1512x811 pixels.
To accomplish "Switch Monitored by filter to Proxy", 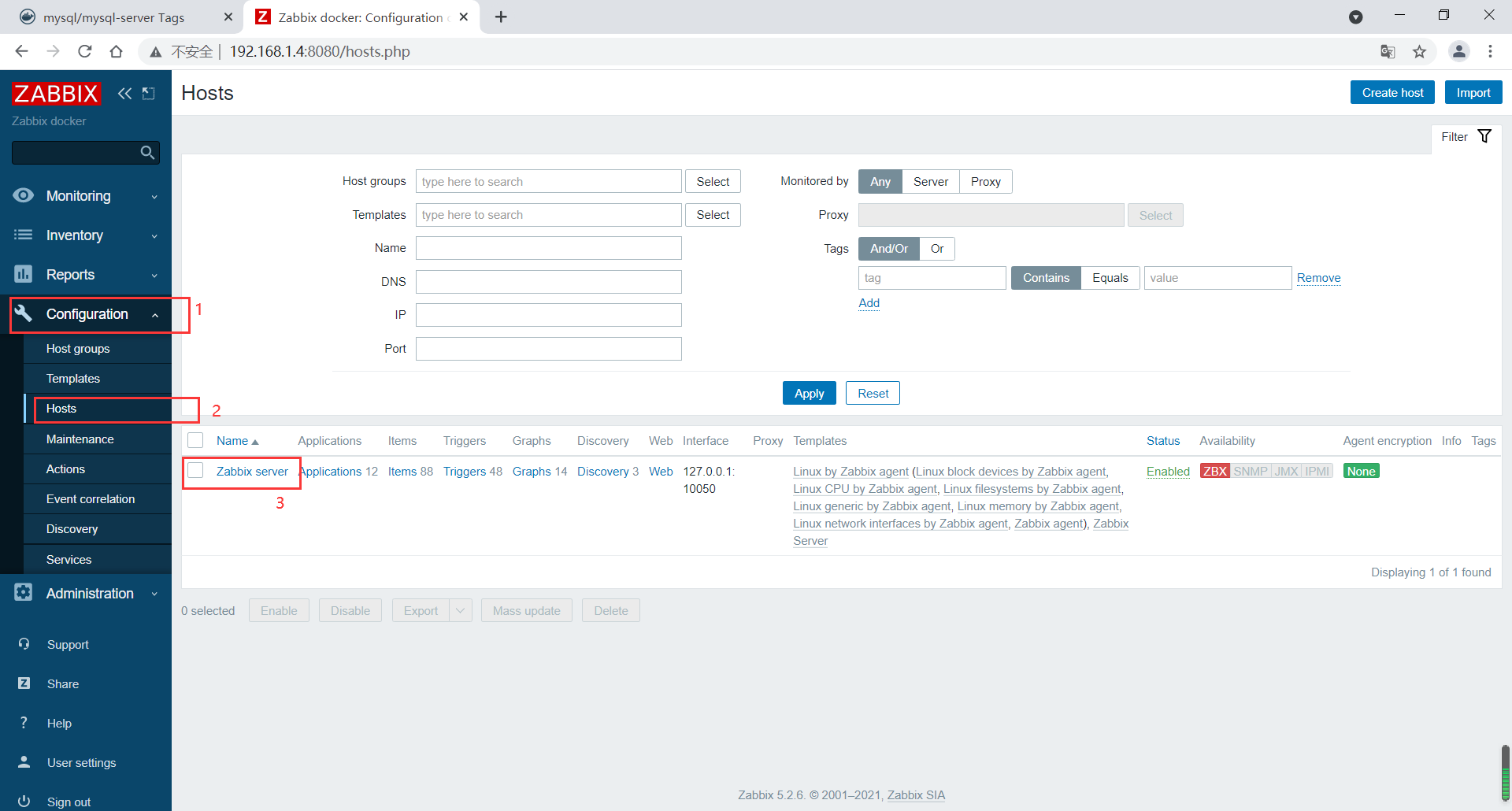I will tap(985, 181).
